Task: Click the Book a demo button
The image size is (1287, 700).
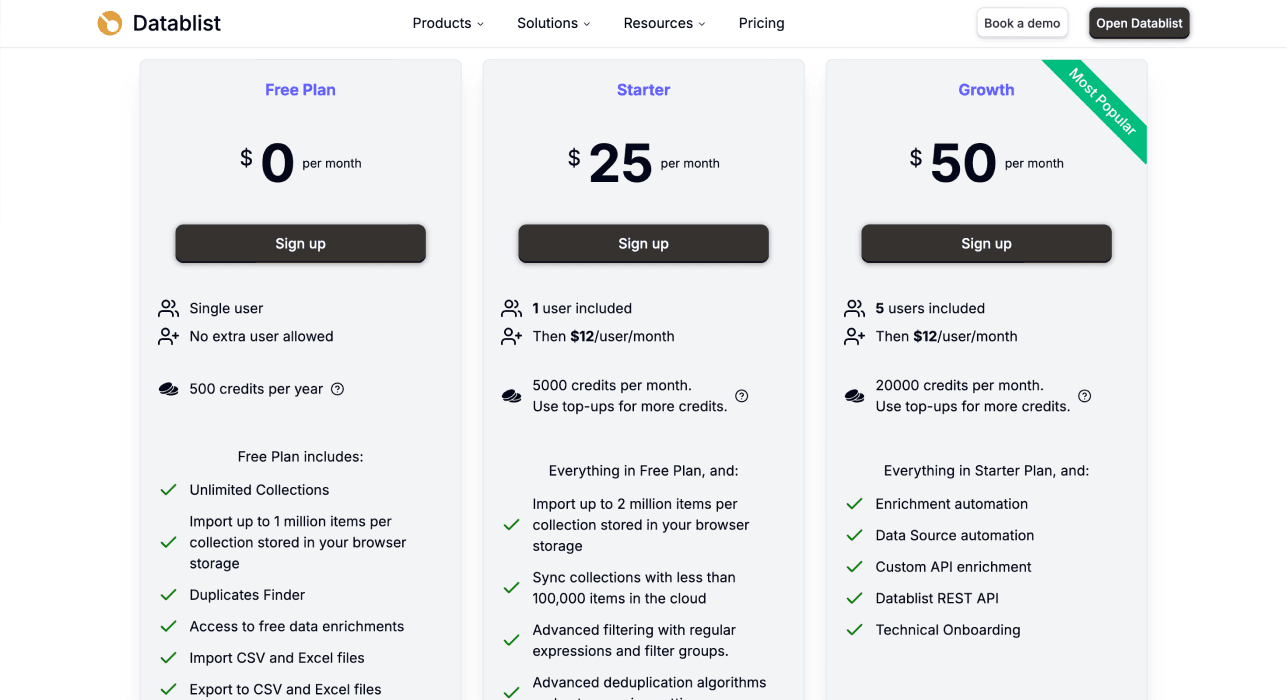Action: click(1022, 22)
